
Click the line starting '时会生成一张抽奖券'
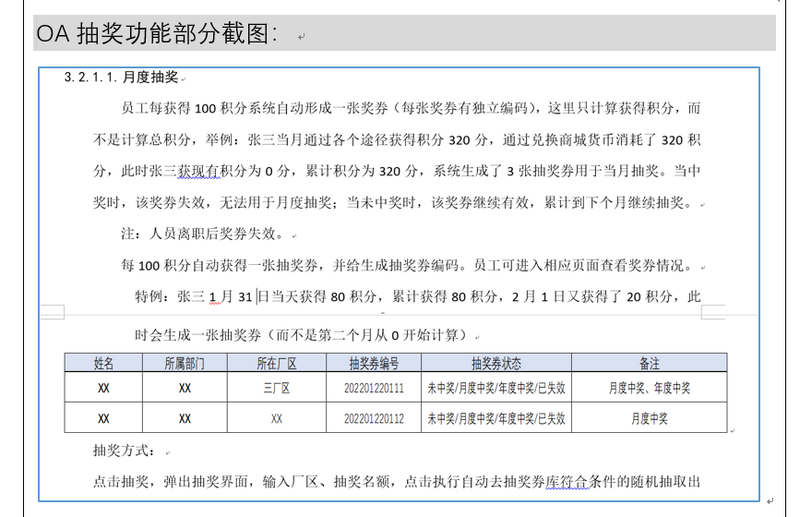[302, 335]
